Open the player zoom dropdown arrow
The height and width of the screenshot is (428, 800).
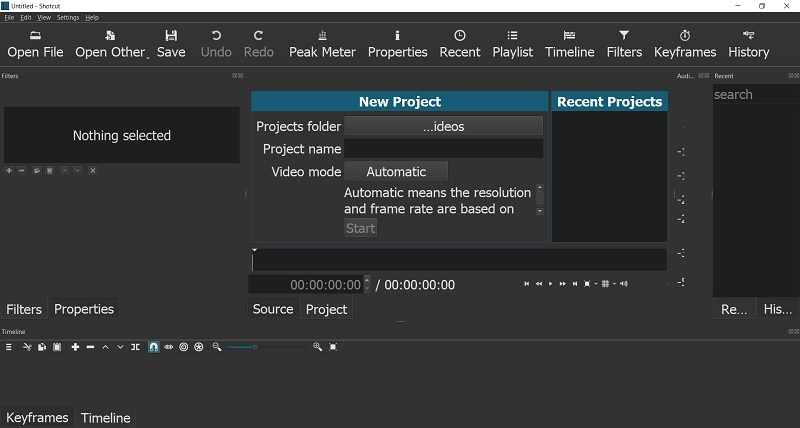(x=595, y=284)
